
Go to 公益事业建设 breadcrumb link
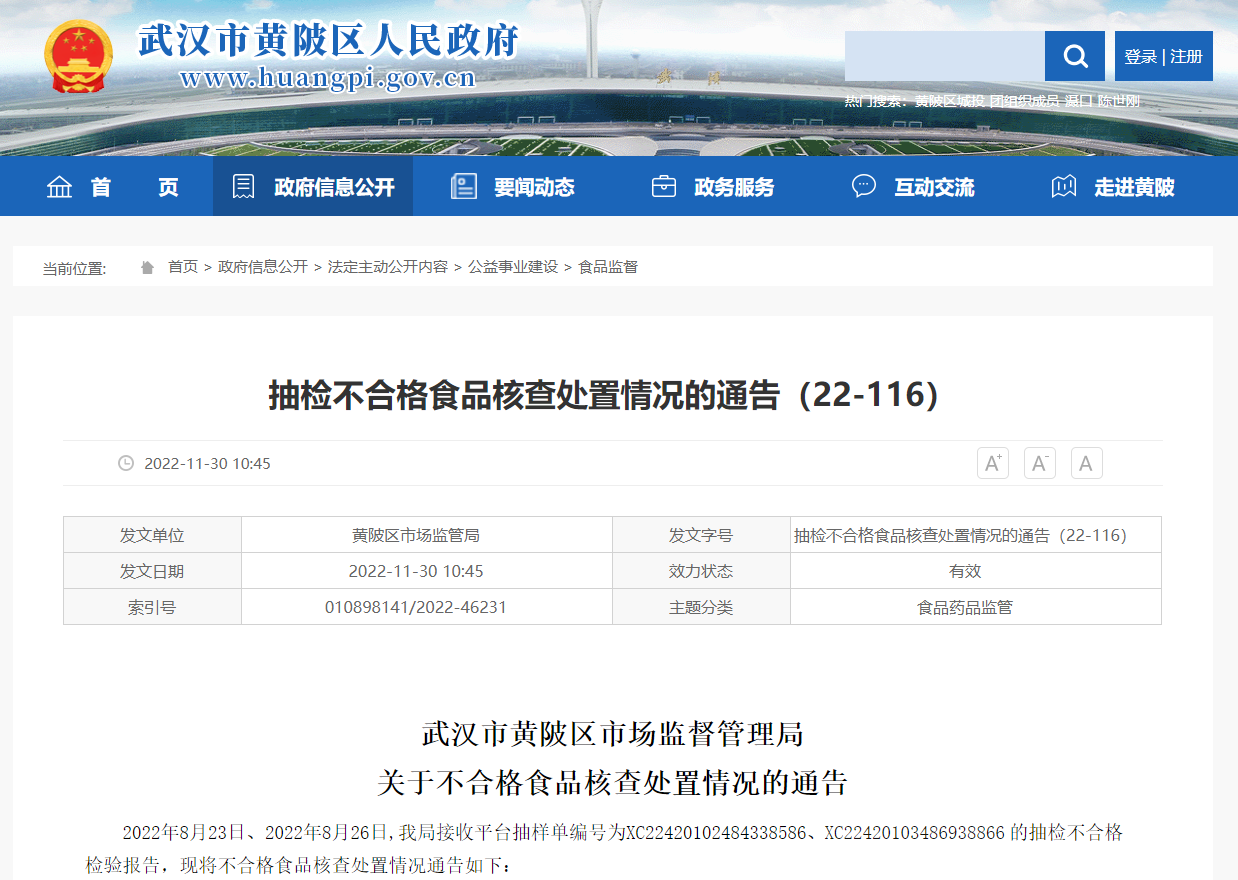click(x=513, y=267)
